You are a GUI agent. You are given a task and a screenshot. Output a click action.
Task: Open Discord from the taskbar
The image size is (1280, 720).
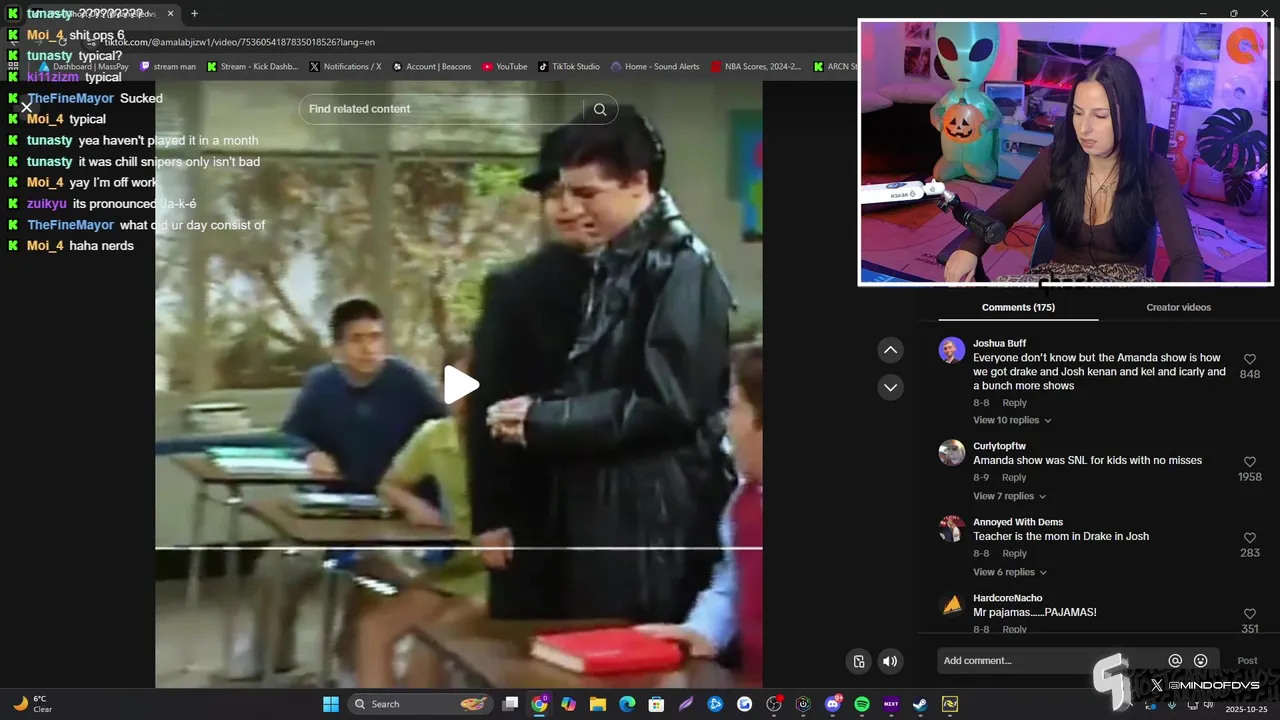[833, 704]
